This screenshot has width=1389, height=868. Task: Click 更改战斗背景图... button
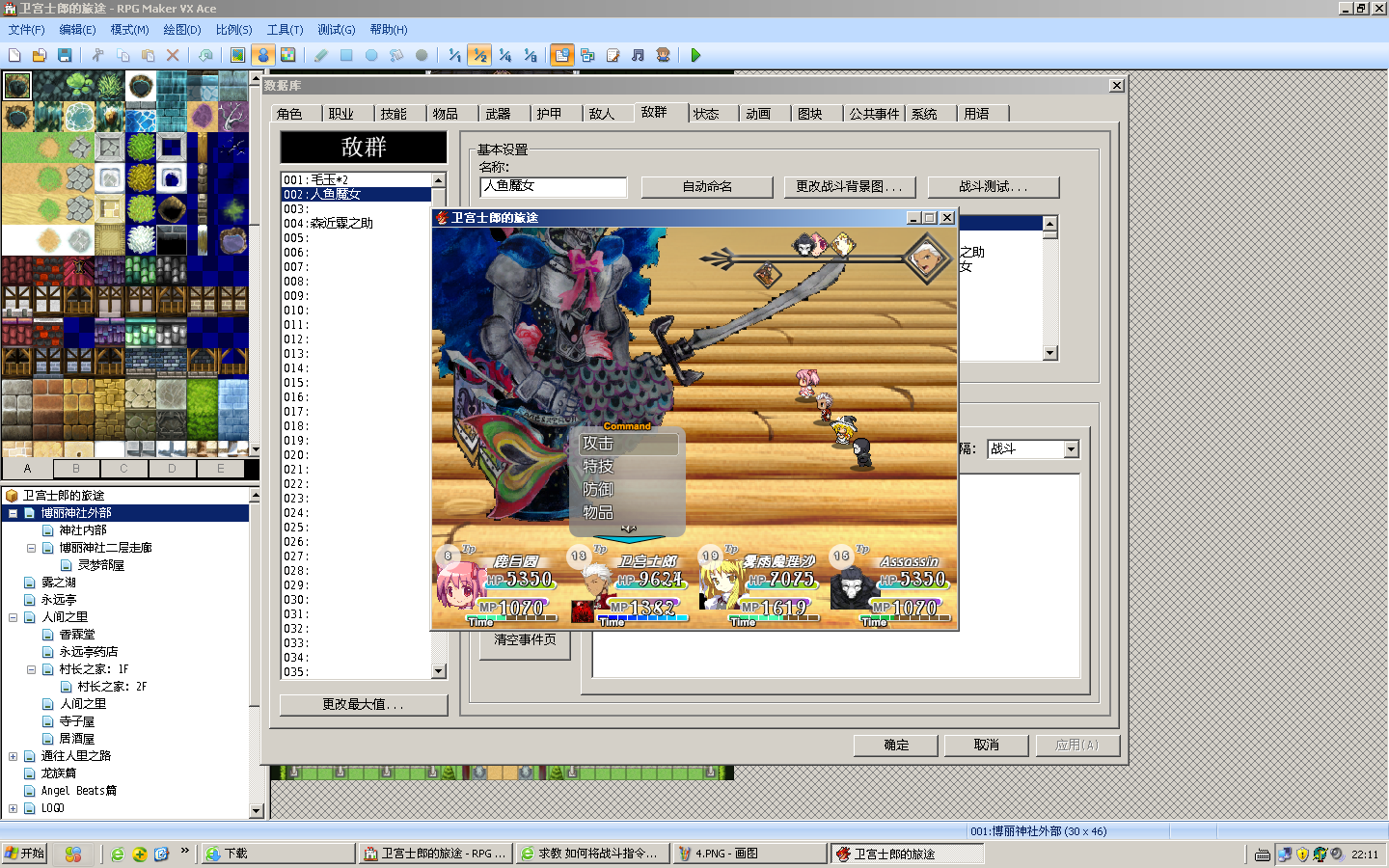[850, 186]
